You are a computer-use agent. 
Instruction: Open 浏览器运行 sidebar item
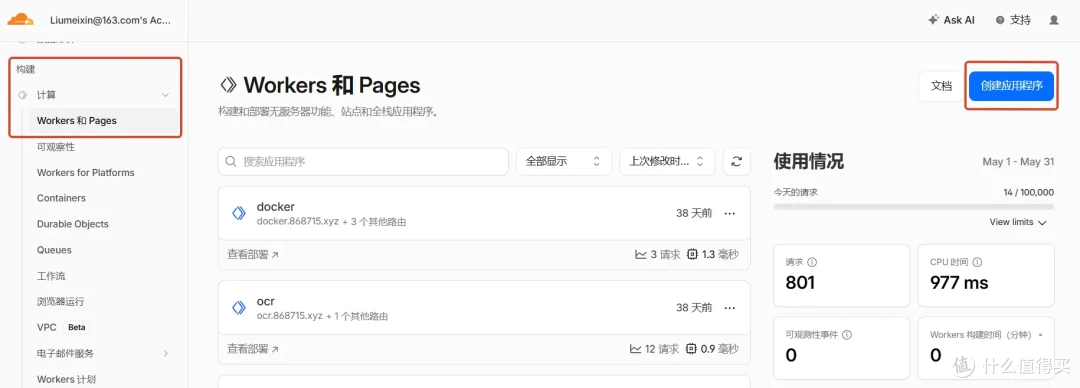point(61,301)
